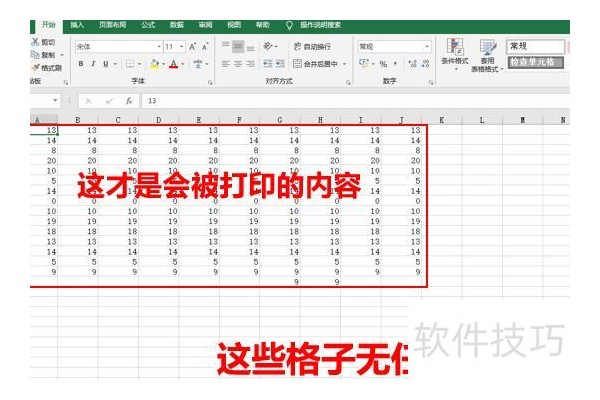This screenshot has height=400, width=600.
Task: Confirm entry with formula bar checkmark
Action: click(109, 101)
